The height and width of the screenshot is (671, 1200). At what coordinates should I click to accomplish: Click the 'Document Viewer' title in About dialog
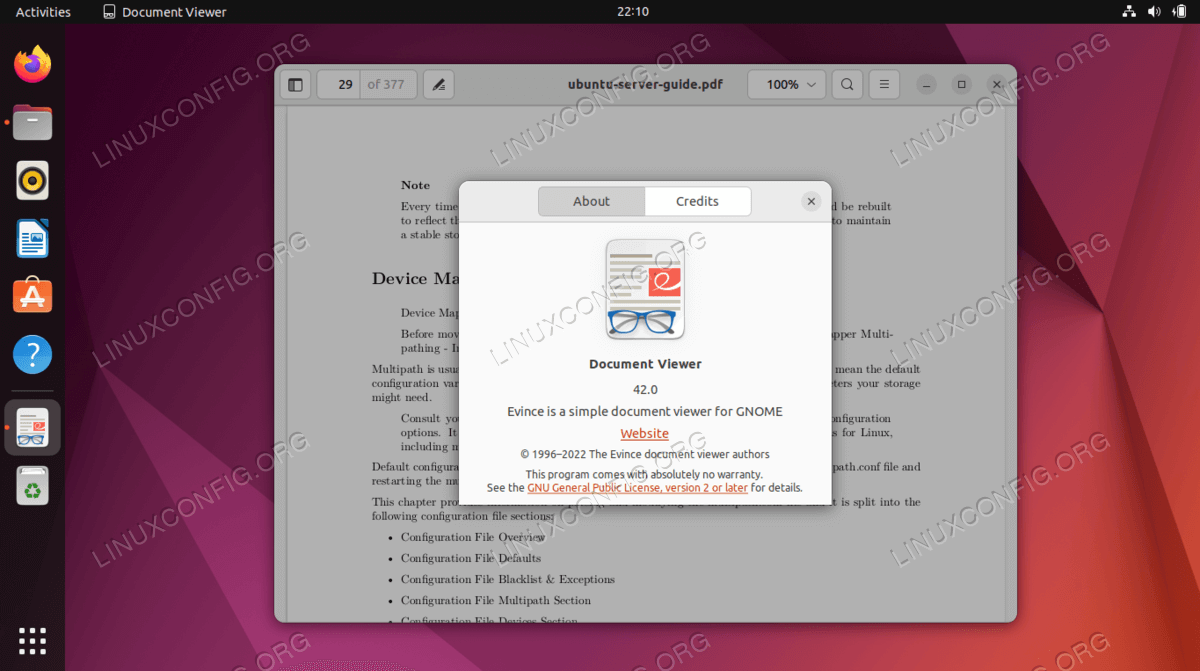[x=645, y=364]
